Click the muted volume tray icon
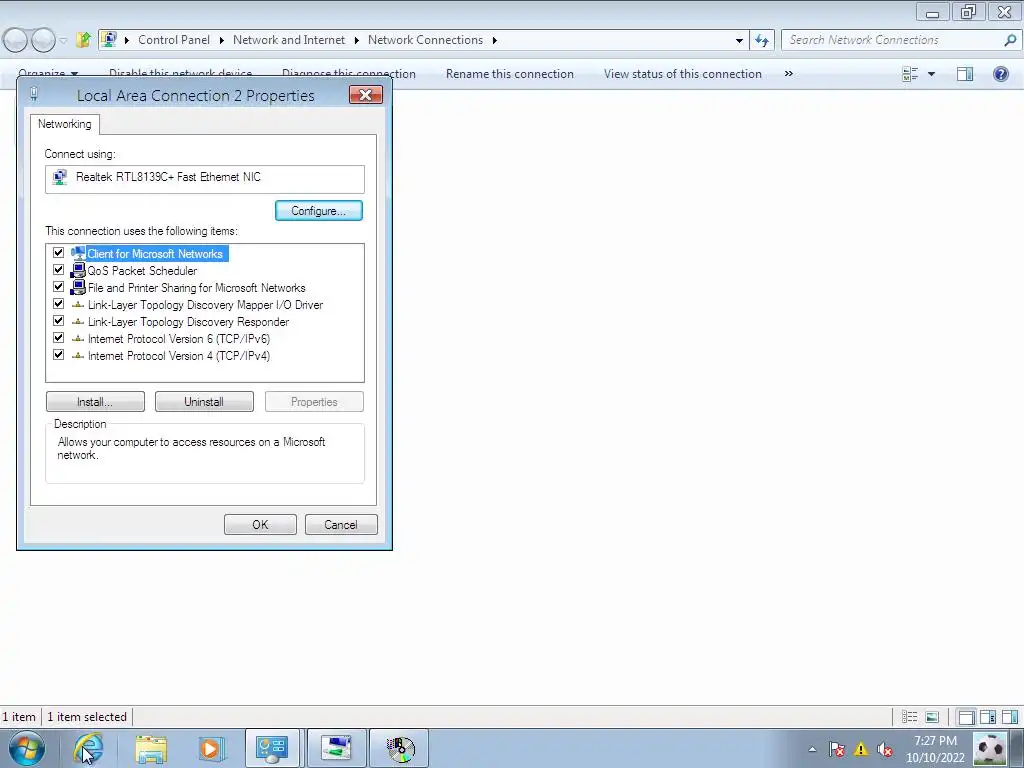This screenshot has height=768, width=1024. point(886,749)
